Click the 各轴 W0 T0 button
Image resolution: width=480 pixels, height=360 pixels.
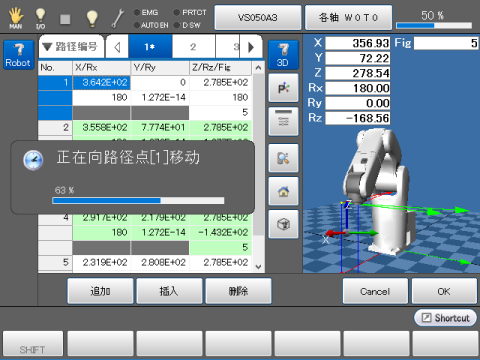pos(348,17)
